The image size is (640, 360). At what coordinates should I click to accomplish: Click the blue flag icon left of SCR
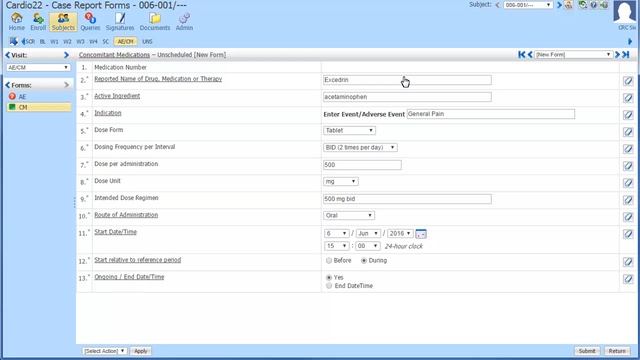13,41
